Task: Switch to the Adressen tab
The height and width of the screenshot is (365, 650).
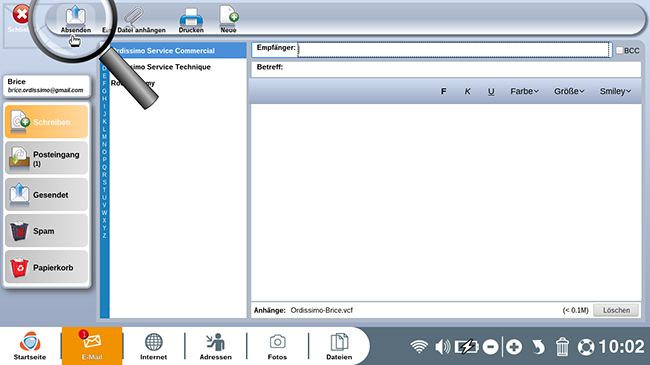Action: click(216, 346)
